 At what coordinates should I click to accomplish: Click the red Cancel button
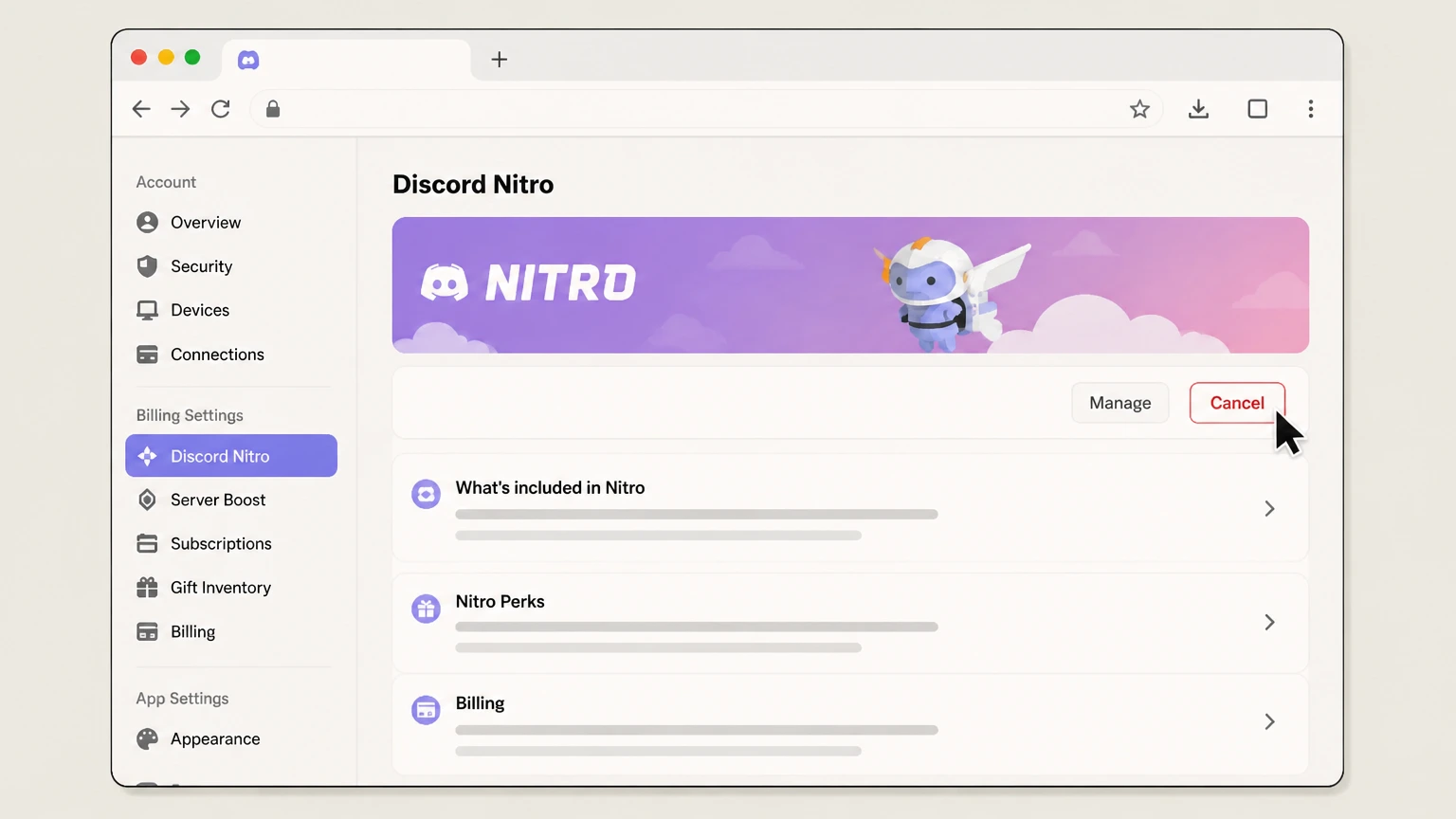coord(1237,403)
